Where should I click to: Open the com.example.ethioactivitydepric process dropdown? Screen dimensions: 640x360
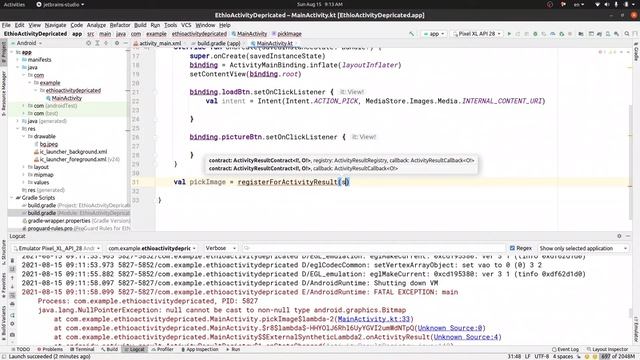(x=151, y=248)
